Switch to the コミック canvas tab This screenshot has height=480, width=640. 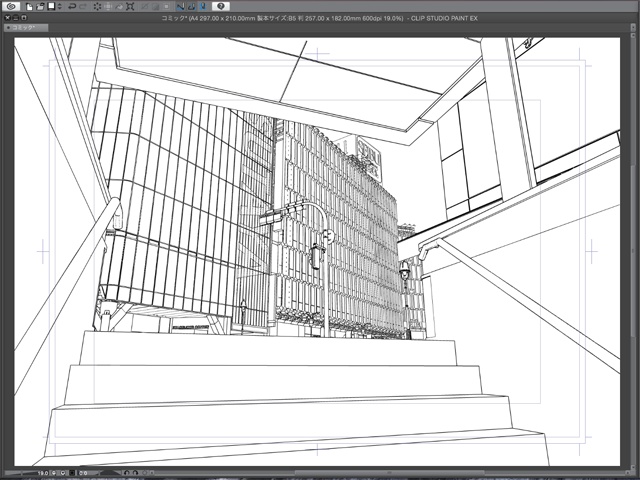[26, 28]
